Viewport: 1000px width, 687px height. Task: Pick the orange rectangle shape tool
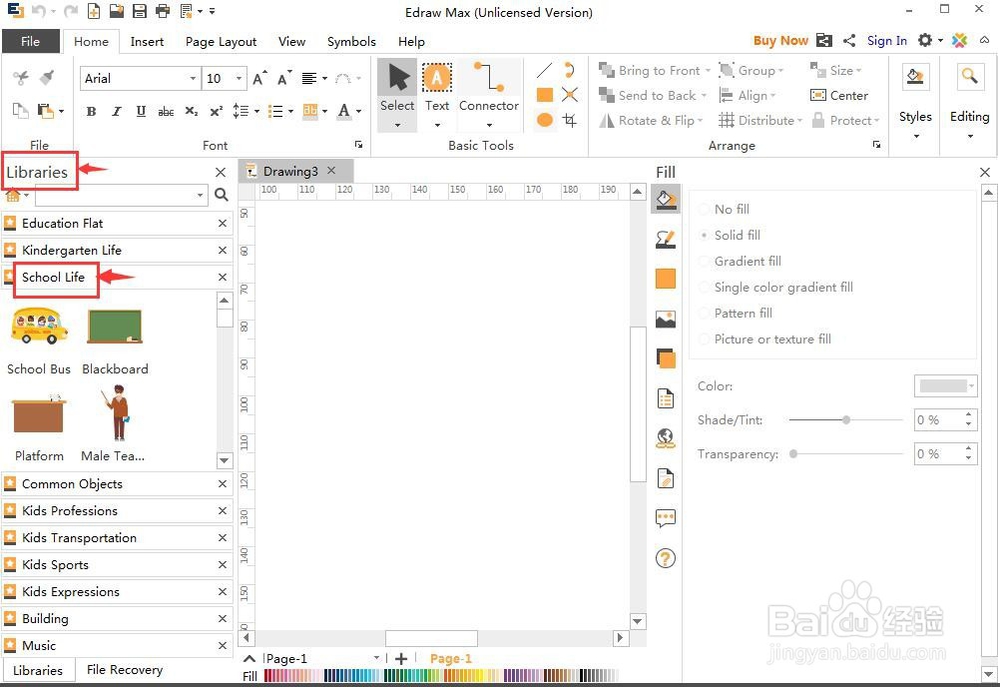tap(545, 95)
